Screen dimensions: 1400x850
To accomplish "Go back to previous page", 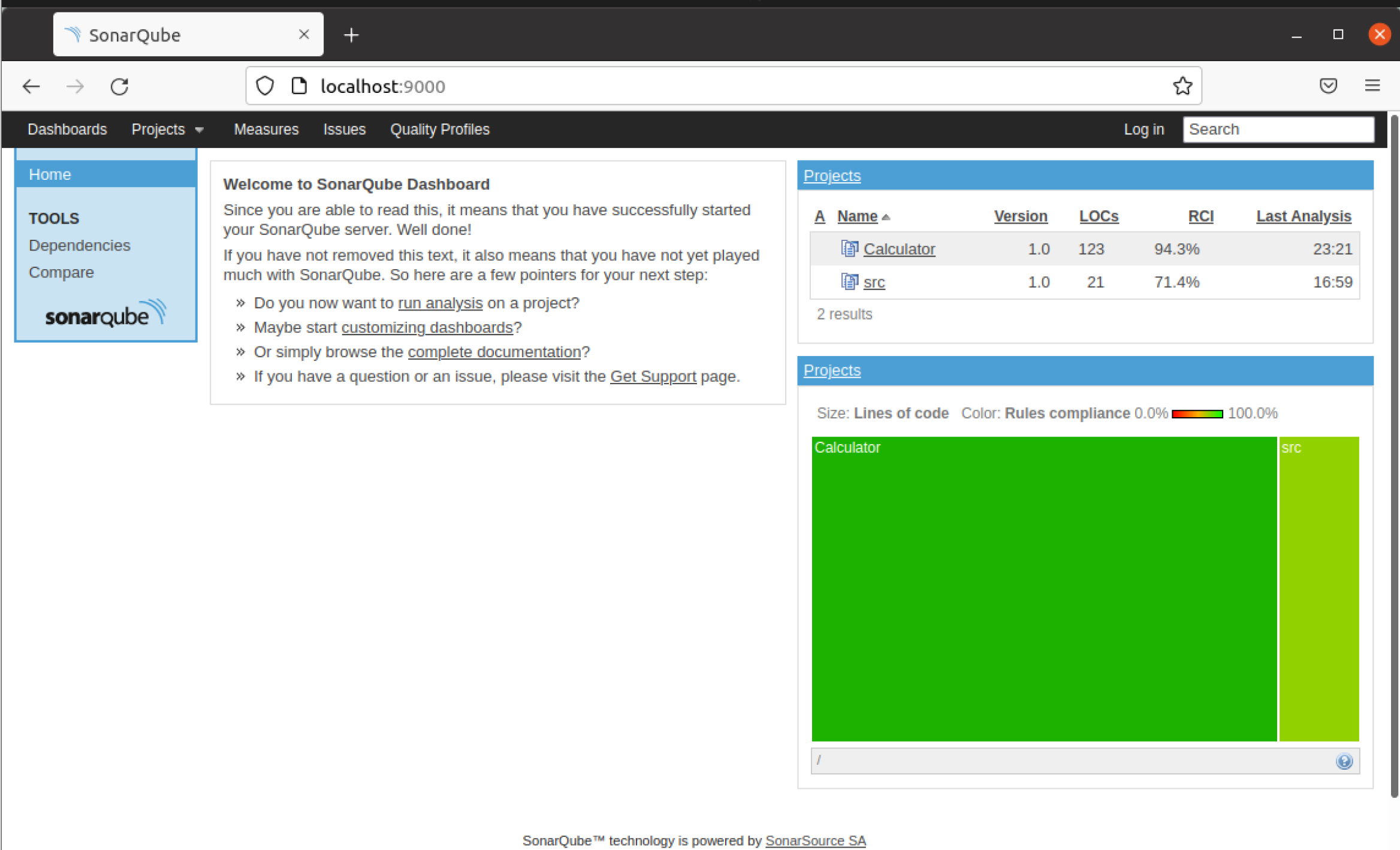I will (31, 86).
